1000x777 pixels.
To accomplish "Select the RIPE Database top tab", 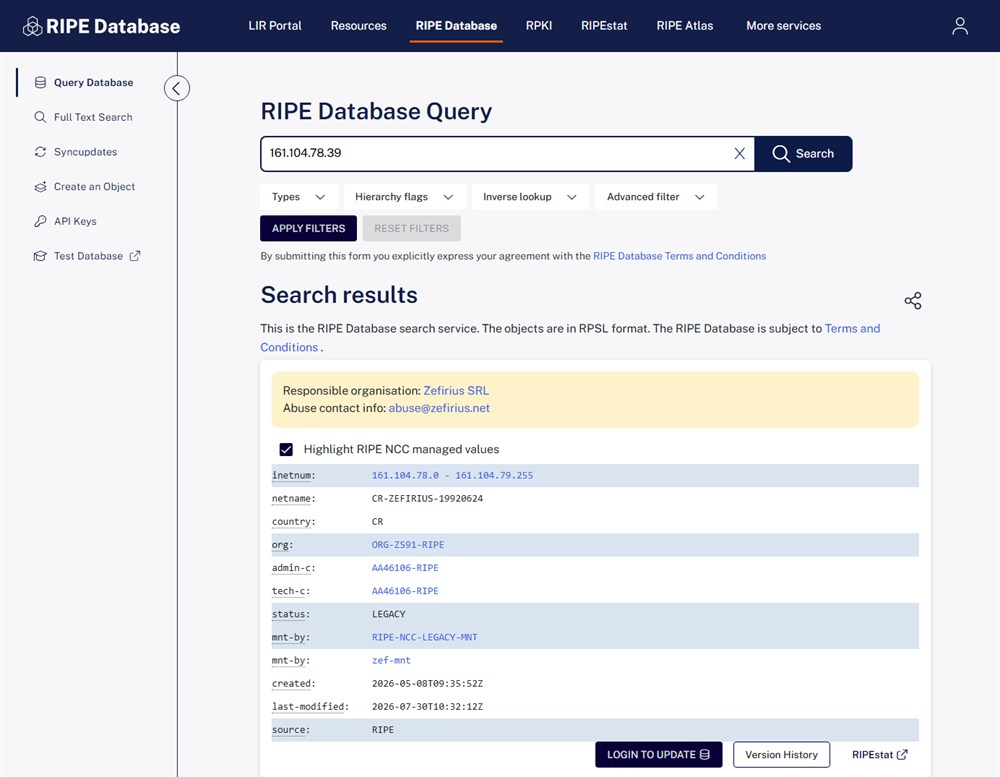I will click(456, 26).
